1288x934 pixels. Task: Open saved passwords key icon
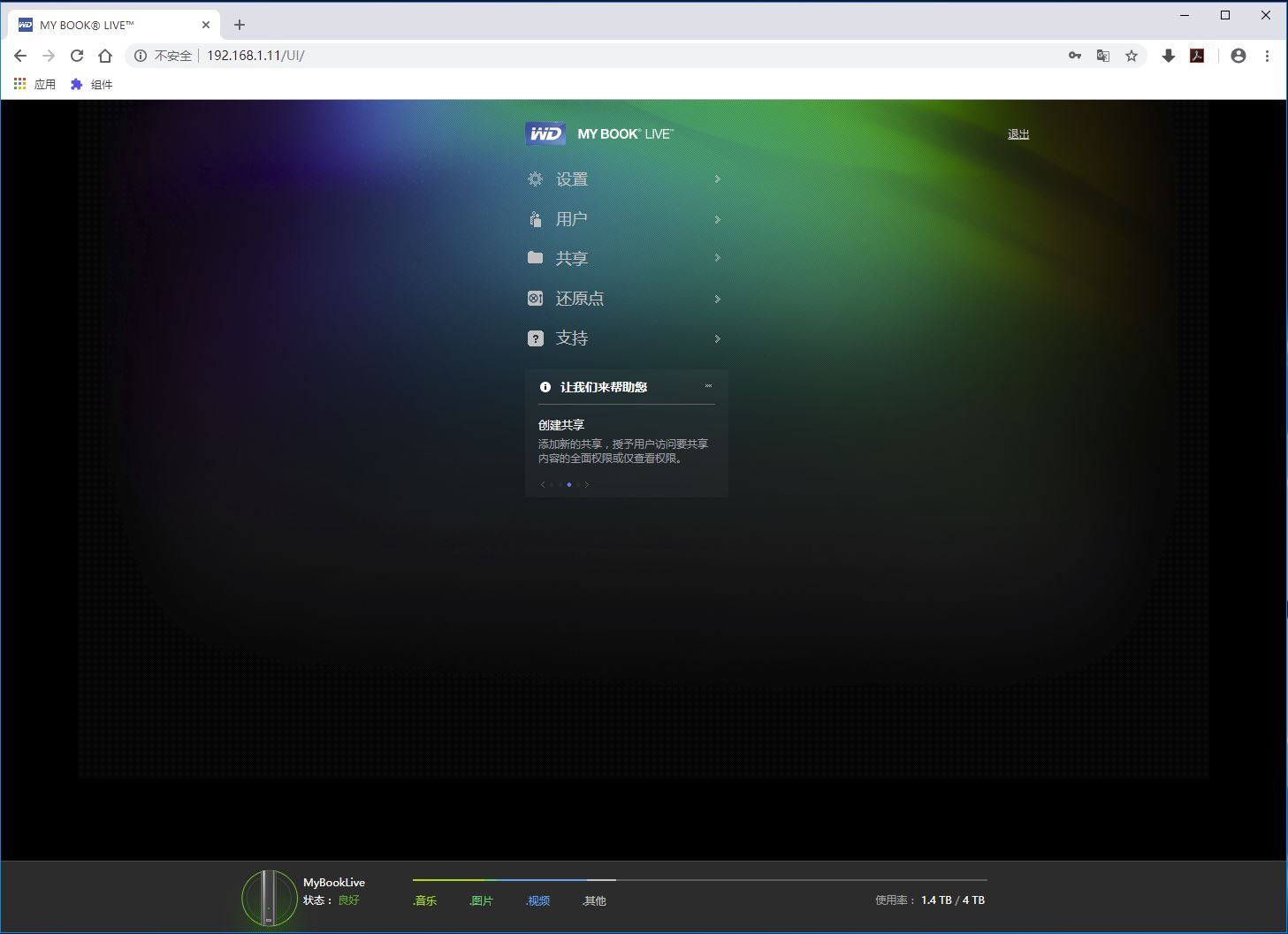coord(1075,56)
